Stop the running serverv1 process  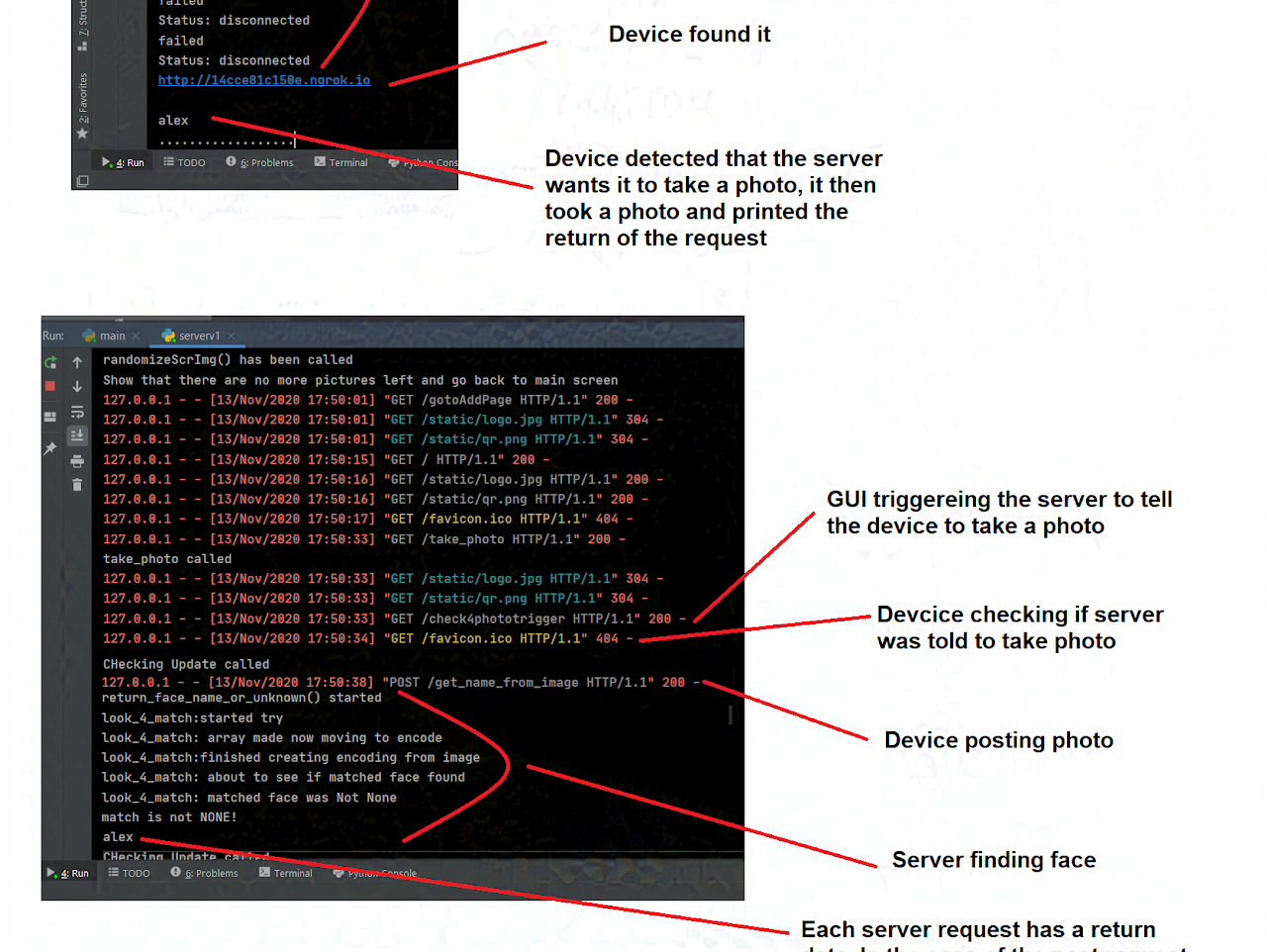[50, 386]
